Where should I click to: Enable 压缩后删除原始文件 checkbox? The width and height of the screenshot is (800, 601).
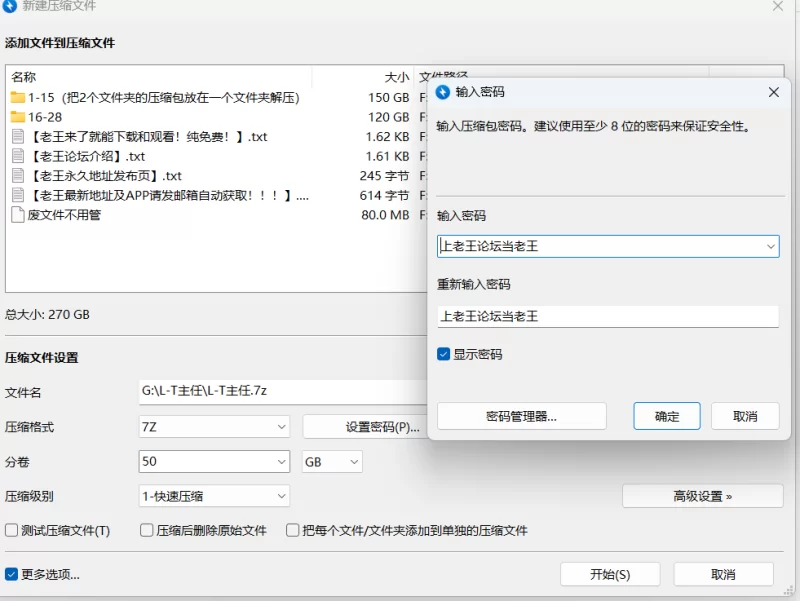click(x=147, y=531)
